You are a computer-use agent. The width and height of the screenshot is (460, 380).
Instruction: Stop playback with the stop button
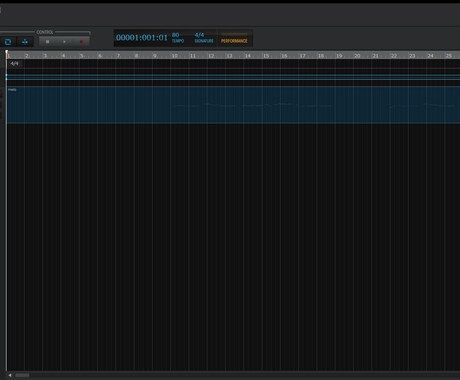pyautogui.click(x=47, y=42)
